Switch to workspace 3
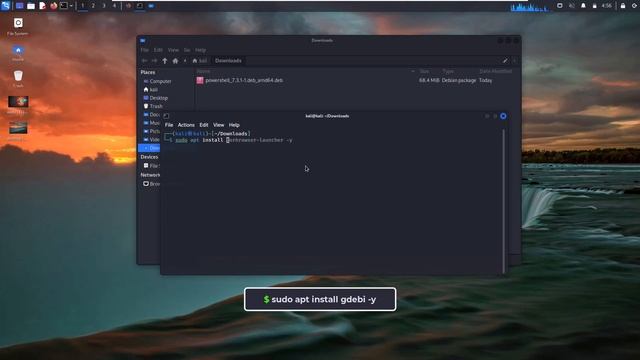Screen dimensions: 640x360 tap(104, 6)
